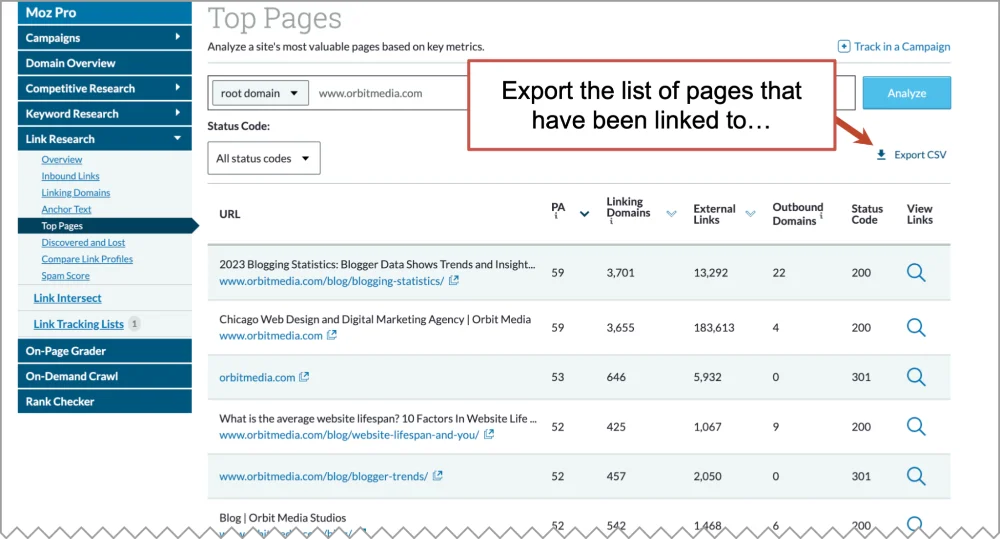Click the View Links column header
1000x539 pixels.
pos(920,214)
